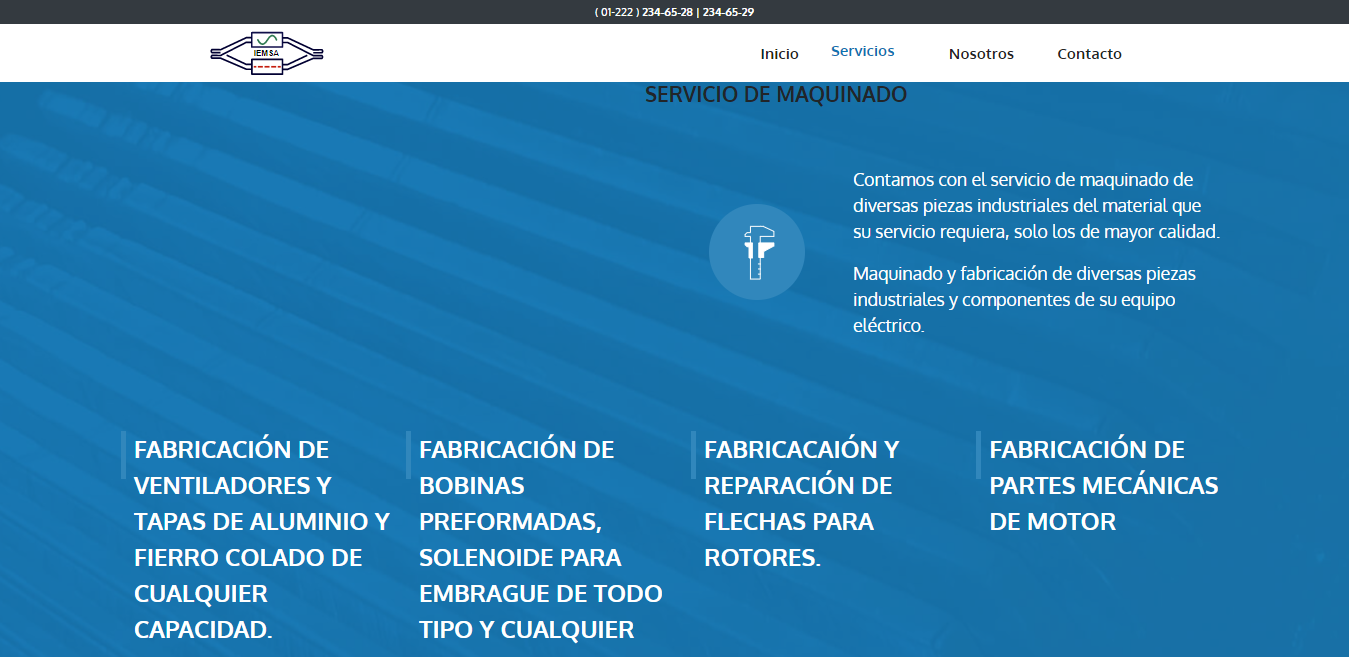Click the paragraph starting with 'Contamos con el servicio'

pos(1036,206)
